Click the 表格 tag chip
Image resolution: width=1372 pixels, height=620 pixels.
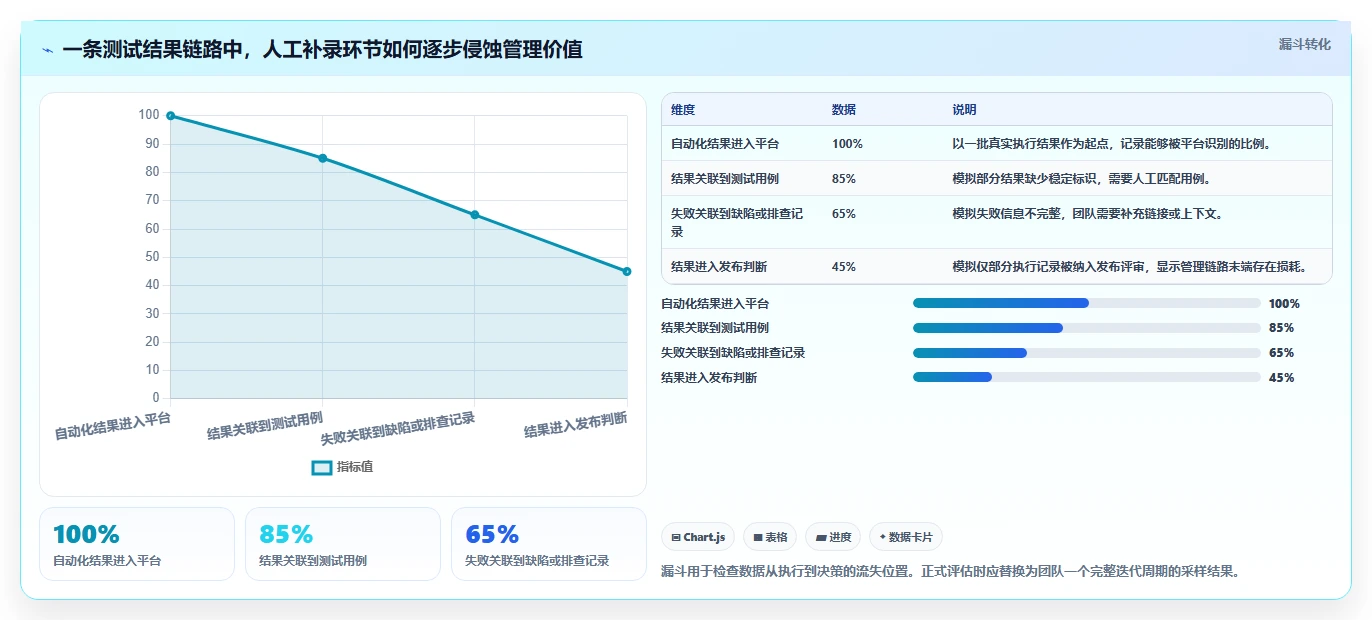770,537
